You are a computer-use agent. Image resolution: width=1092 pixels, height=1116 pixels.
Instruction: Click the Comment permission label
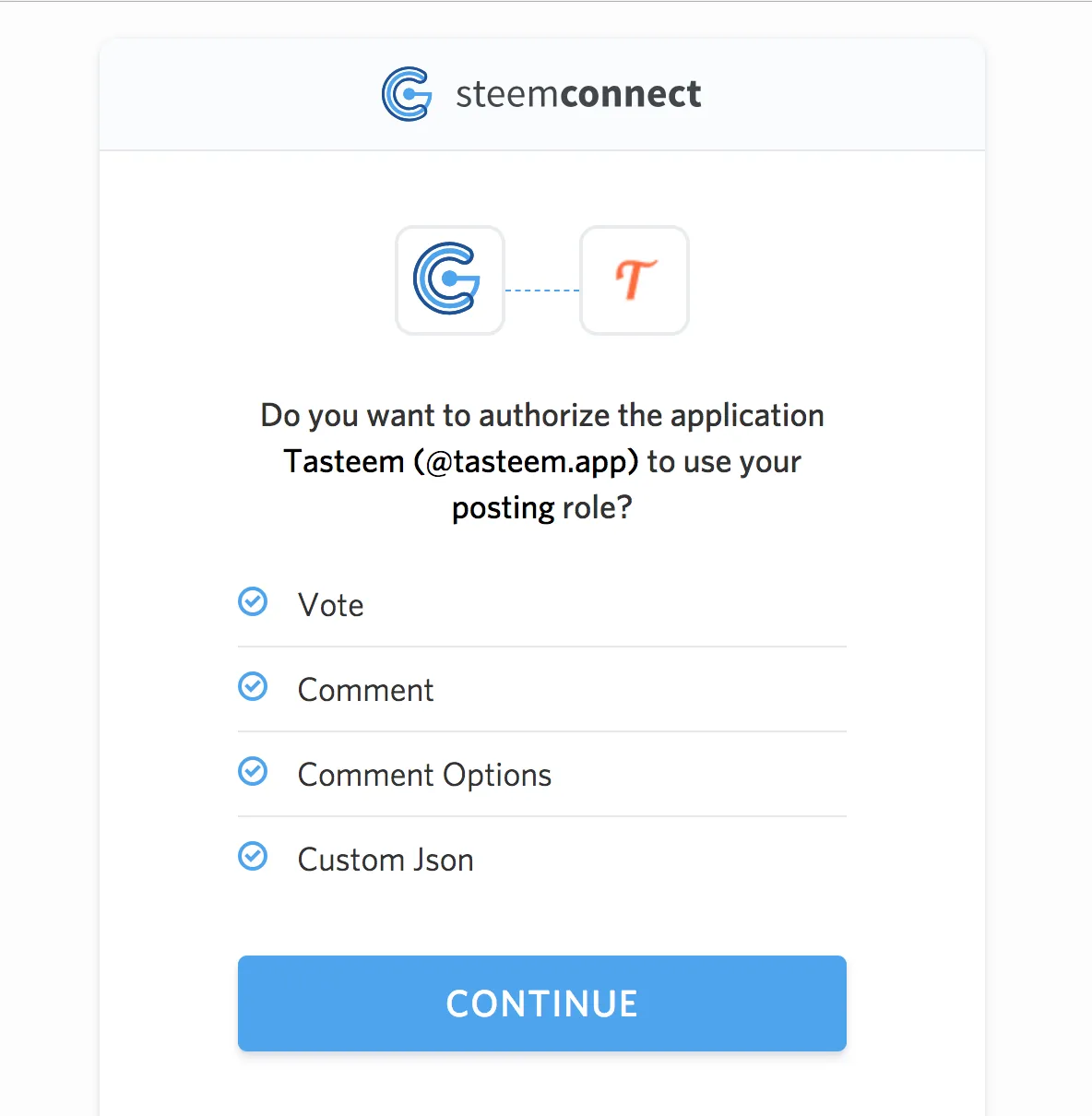(365, 690)
